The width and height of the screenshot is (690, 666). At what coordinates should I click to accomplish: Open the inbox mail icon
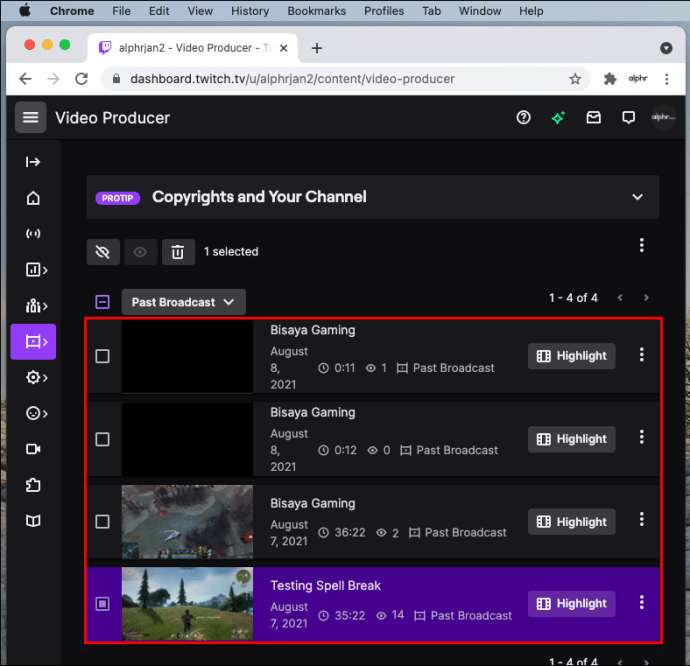coord(593,118)
